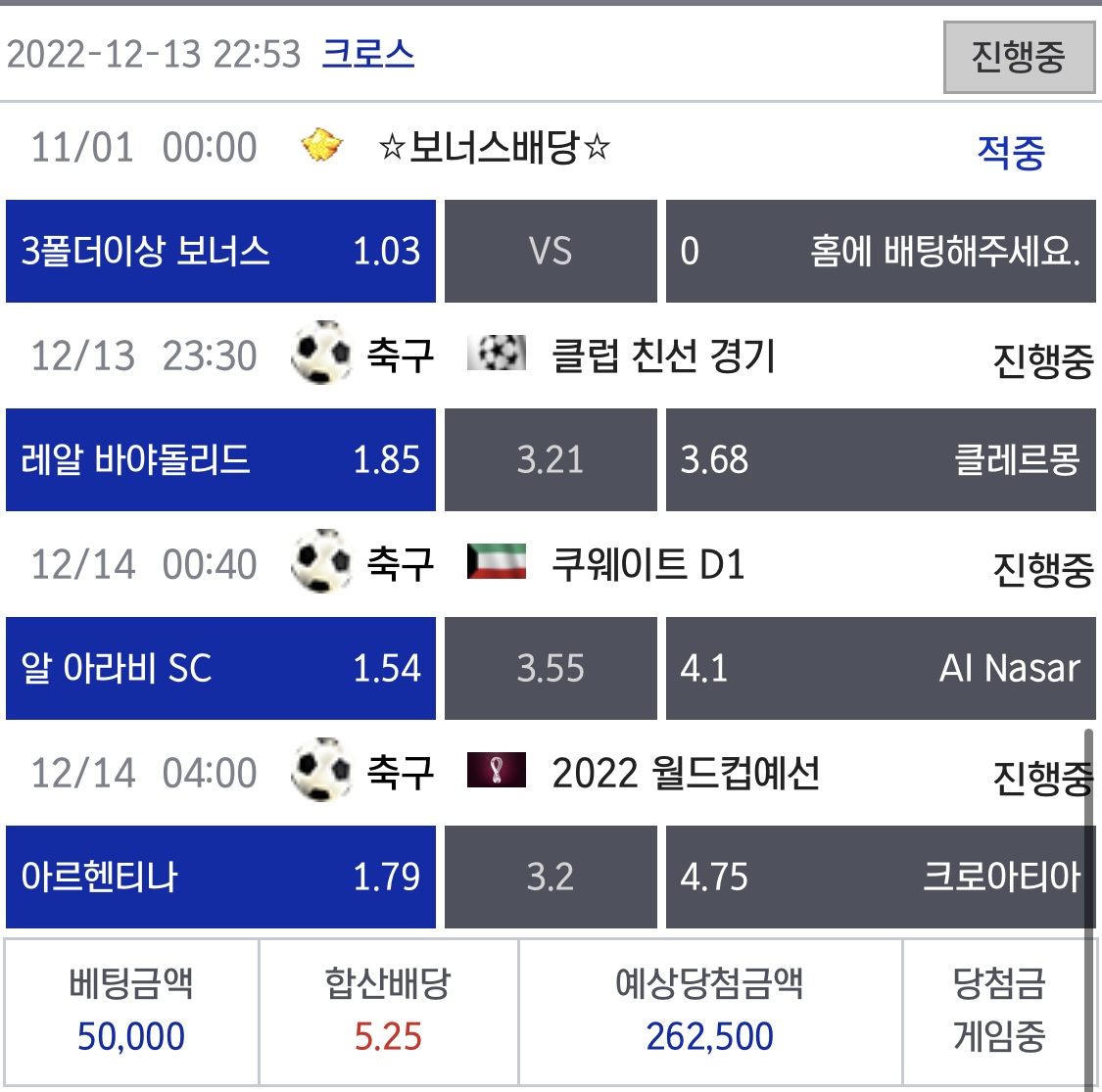The height and width of the screenshot is (1092, 1102).
Task: Click the soccer ball icon in Kuwait D1 row
Action: click(x=322, y=561)
